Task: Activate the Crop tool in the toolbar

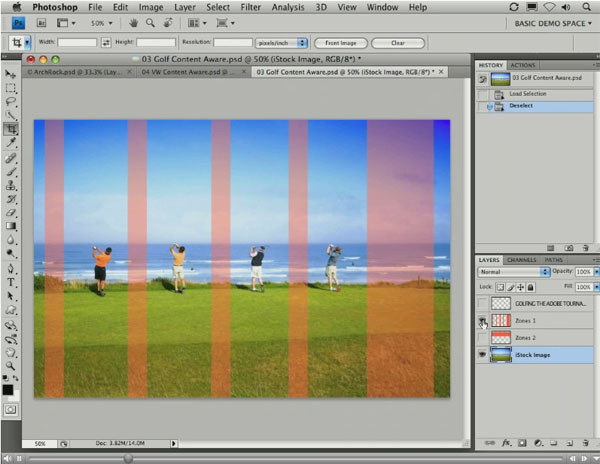Action: [x=10, y=129]
